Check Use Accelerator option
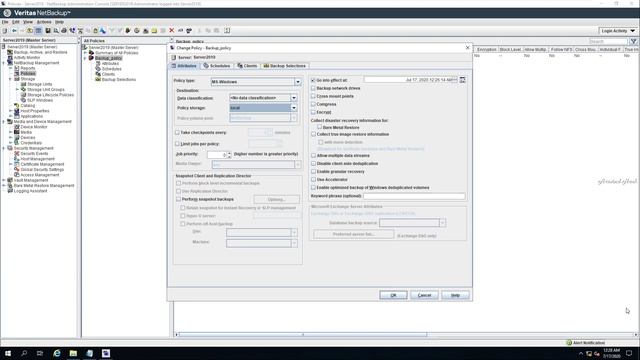Screen dimensions: 640x360 click(313, 180)
